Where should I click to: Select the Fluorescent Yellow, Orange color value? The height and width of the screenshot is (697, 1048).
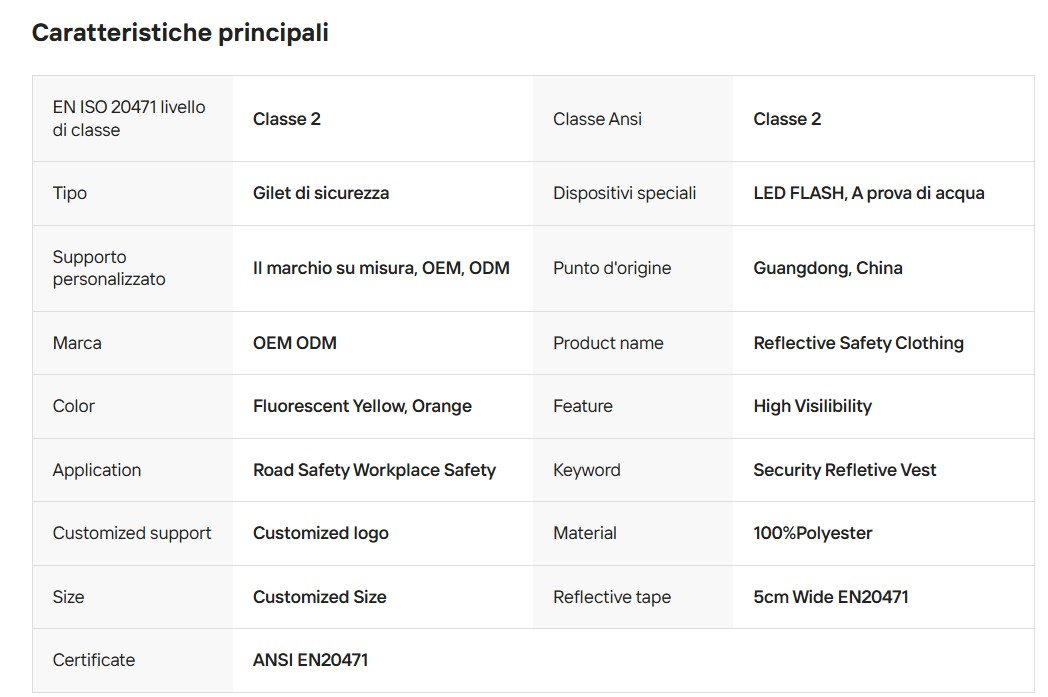tap(362, 406)
